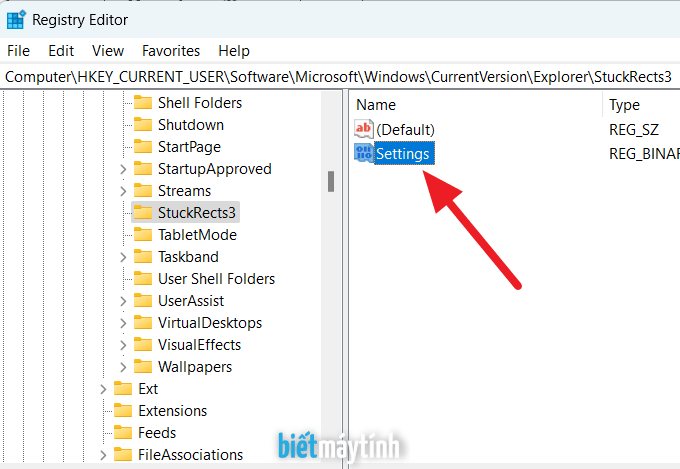Select the Shell Folders tree label
The image size is (680, 469).
[x=200, y=103]
